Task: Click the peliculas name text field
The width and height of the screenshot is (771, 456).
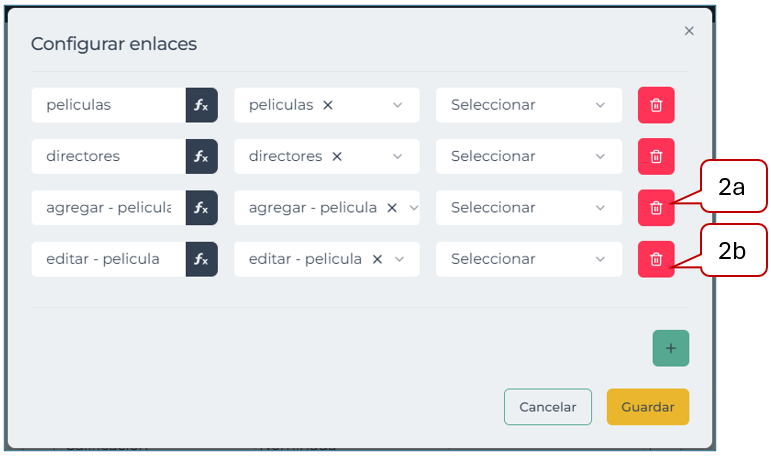Action: pyautogui.click(x=108, y=105)
